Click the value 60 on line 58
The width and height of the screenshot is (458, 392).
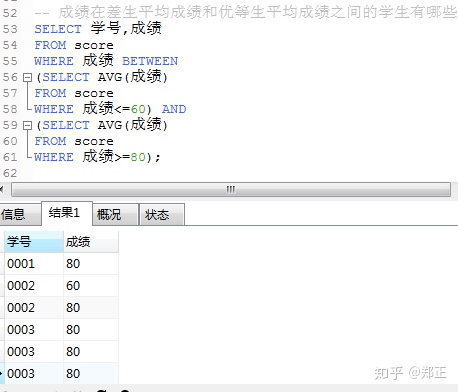[x=138, y=109]
